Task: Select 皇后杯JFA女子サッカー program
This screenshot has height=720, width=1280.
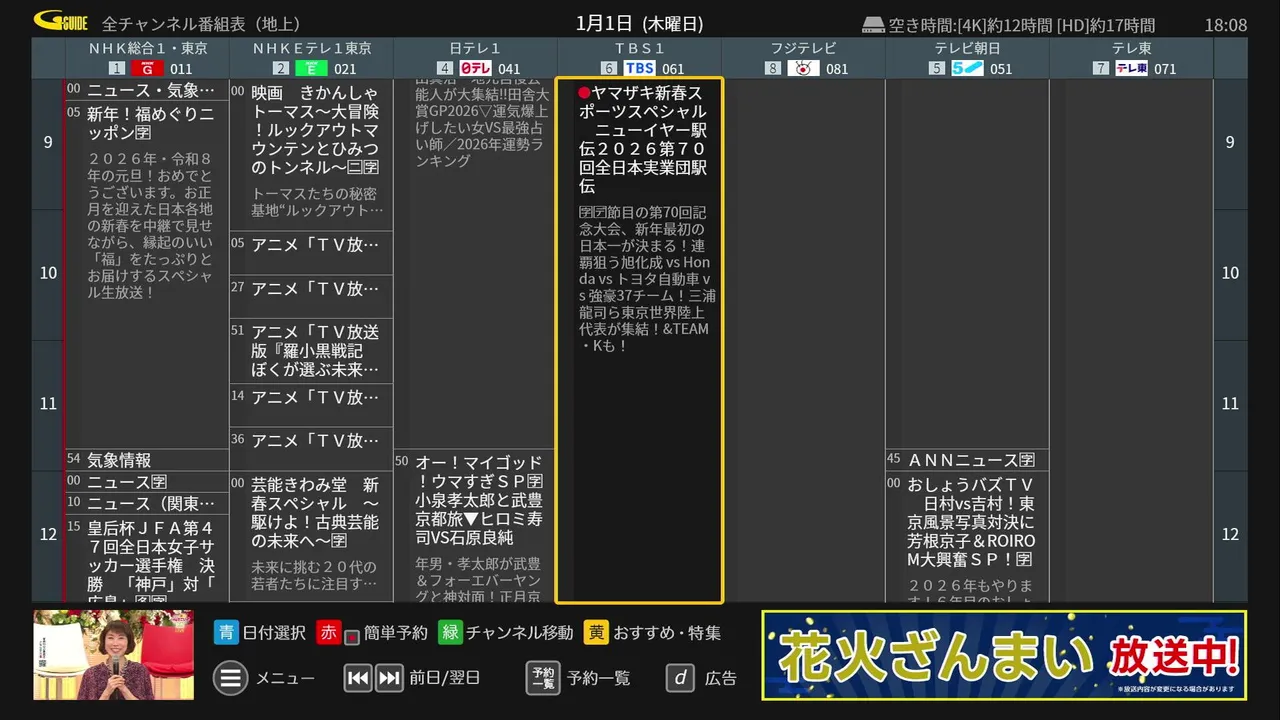Action: tap(148, 559)
